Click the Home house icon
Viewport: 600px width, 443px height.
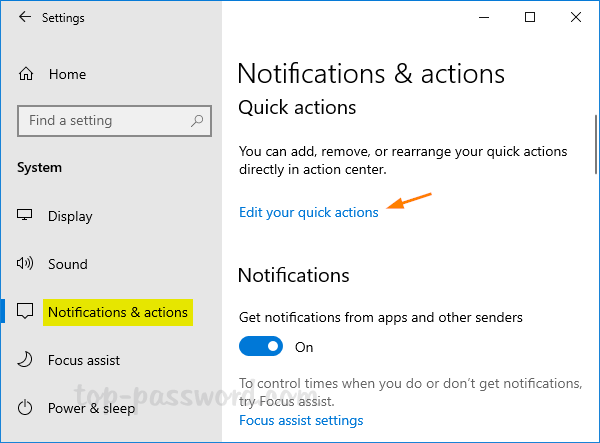[x=26, y=74]
